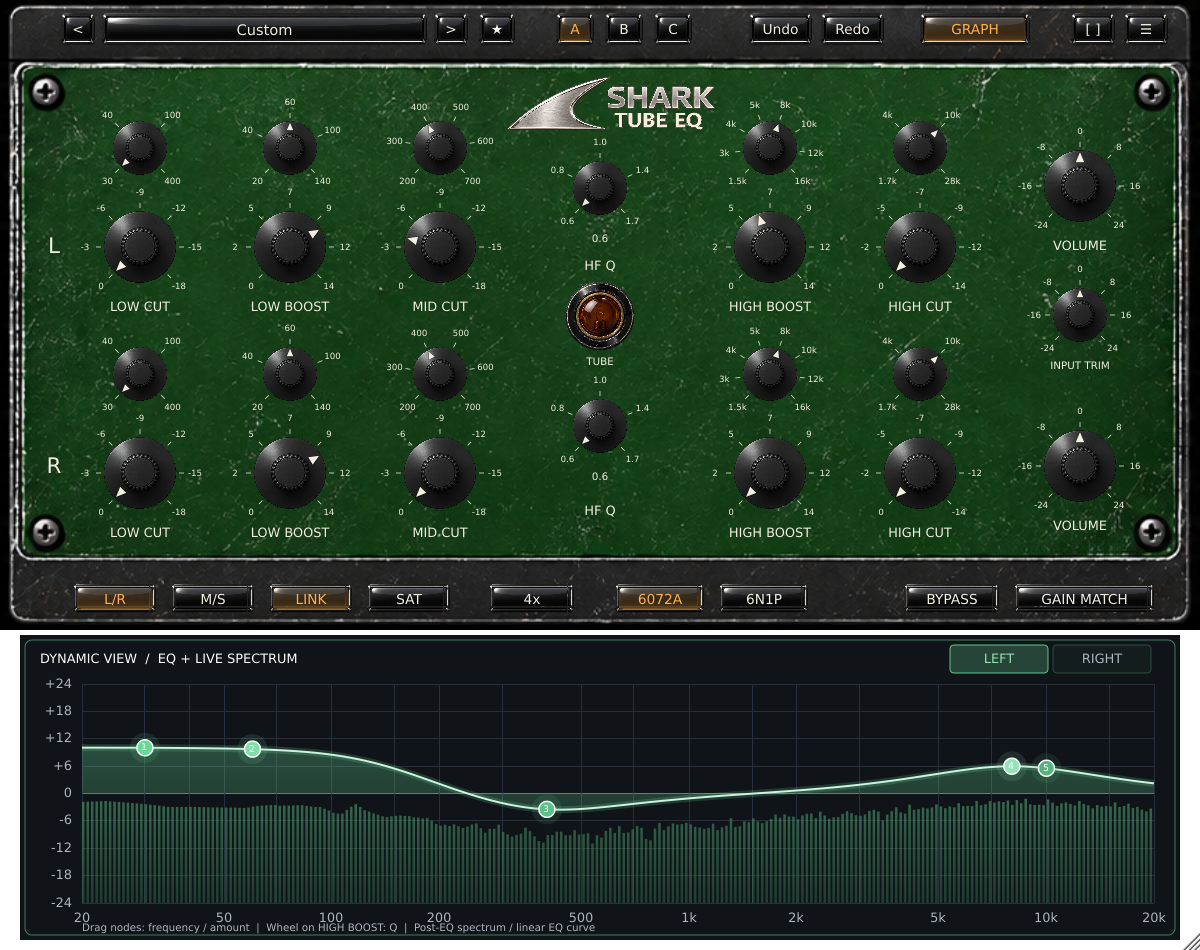Select preset slot B

pyautogui.click(x=624, y=29)
